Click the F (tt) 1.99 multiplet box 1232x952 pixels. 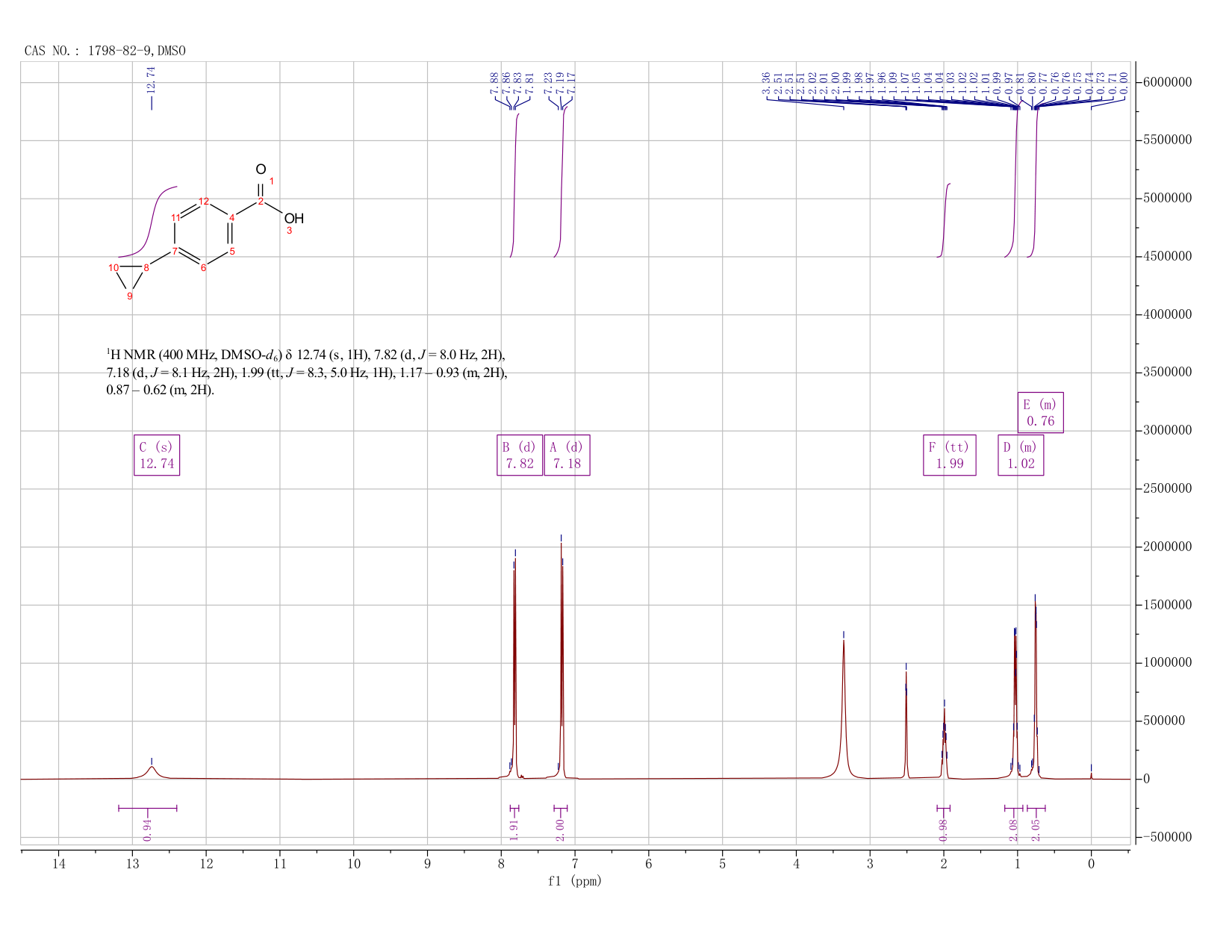[950, 455]
